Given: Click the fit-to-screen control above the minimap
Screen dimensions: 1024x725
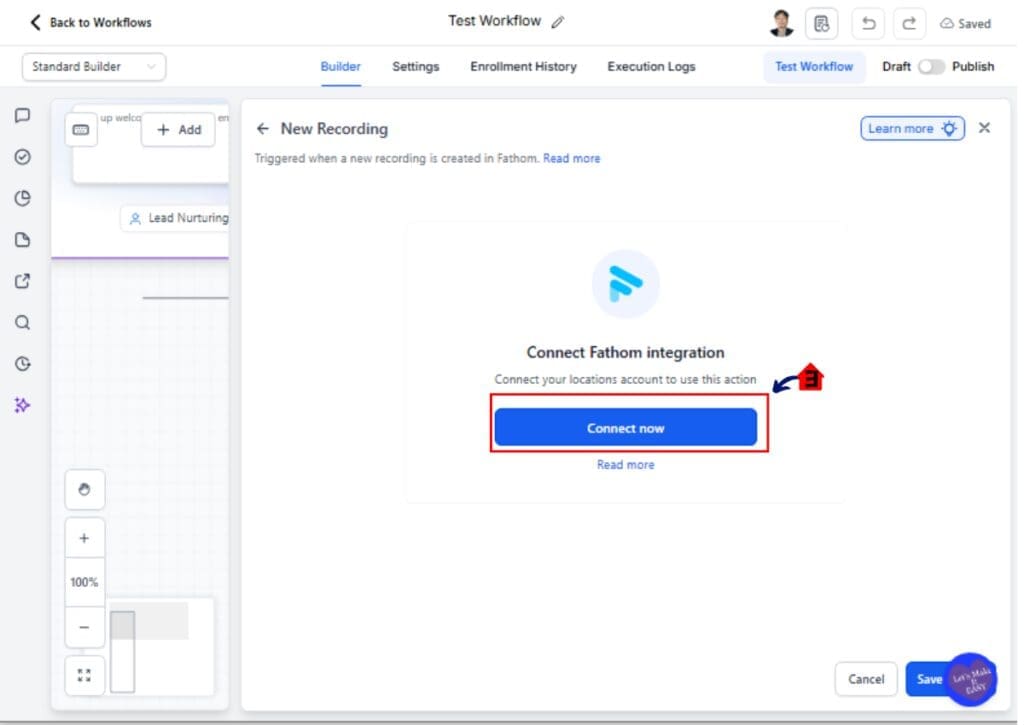Looking at the screenshot, I should coord(85,674).
